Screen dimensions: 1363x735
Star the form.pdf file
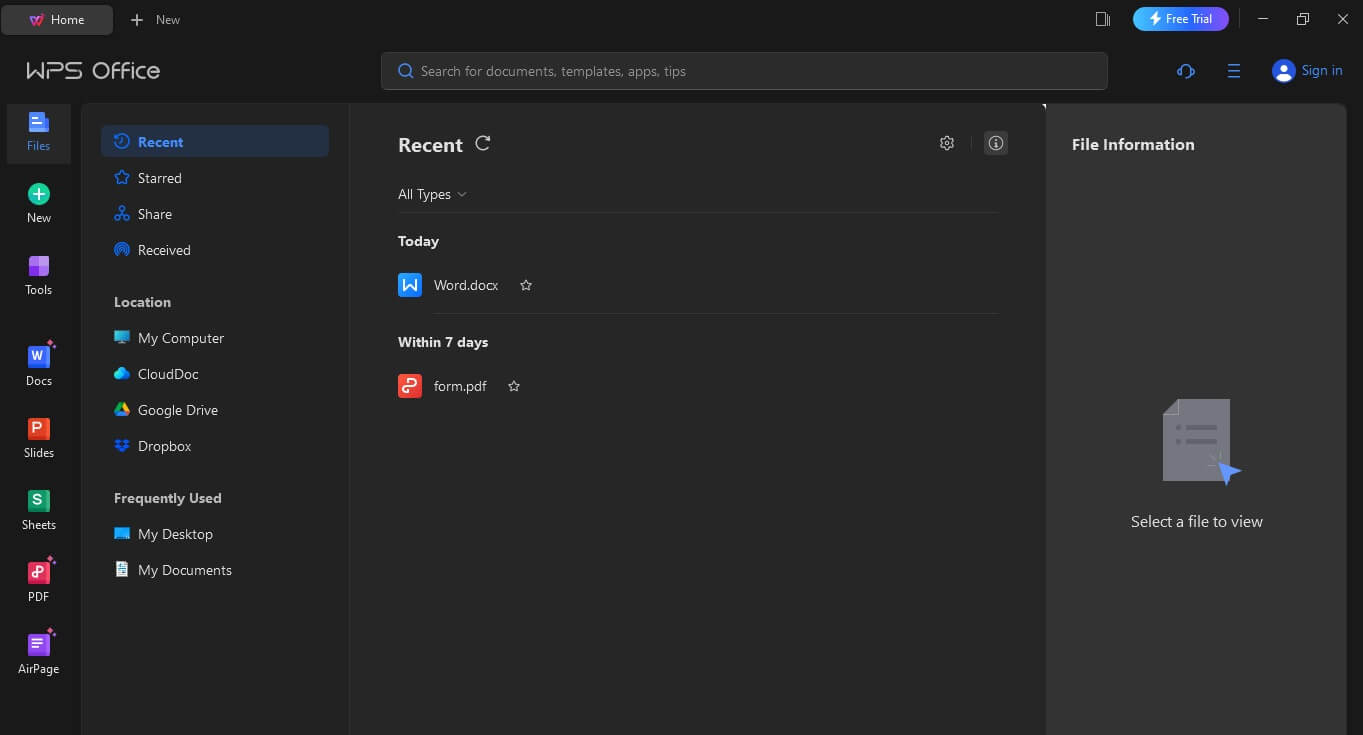tap(514, 386)
